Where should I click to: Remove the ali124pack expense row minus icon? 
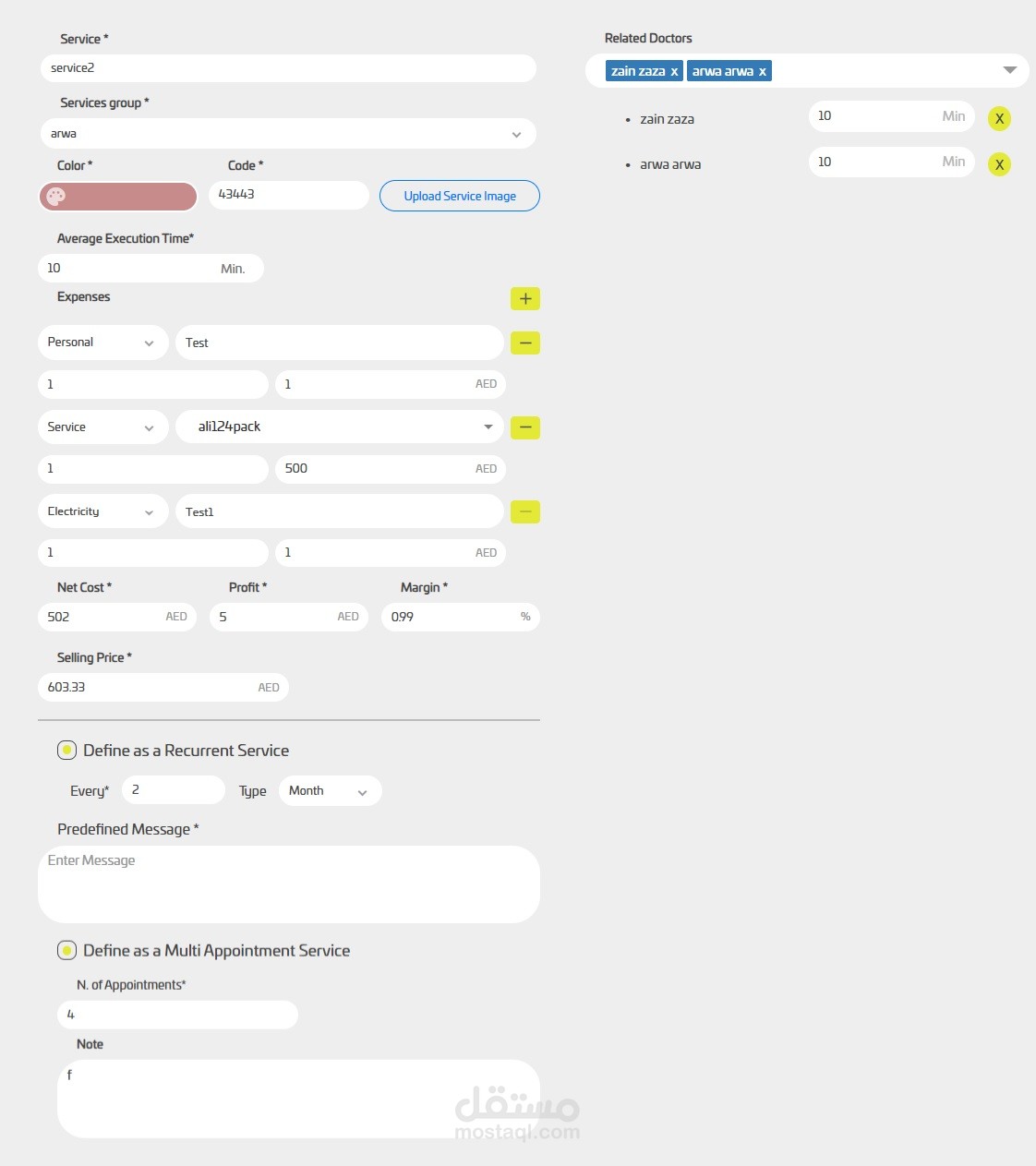coord(524,427)
